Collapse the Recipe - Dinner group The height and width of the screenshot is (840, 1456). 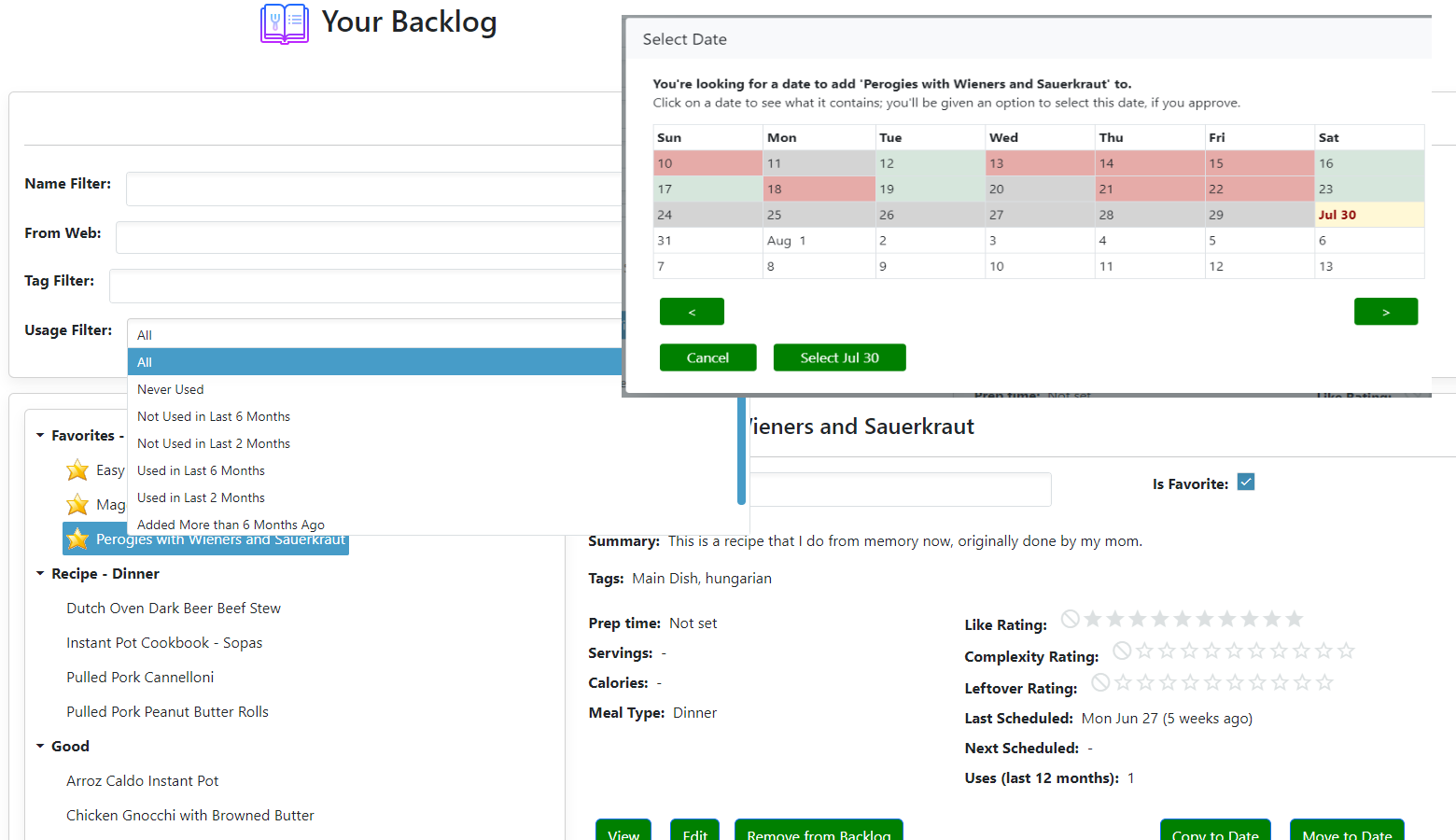click(40, 574)
